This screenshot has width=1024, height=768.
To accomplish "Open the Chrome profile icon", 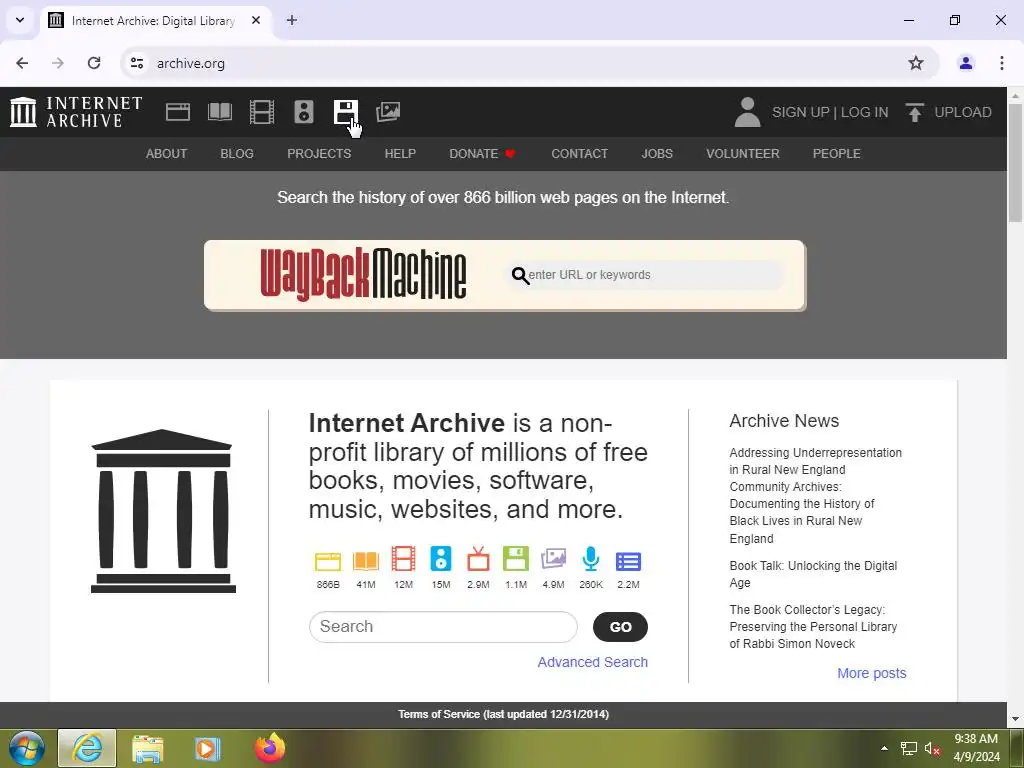I will tap(965, 63).
